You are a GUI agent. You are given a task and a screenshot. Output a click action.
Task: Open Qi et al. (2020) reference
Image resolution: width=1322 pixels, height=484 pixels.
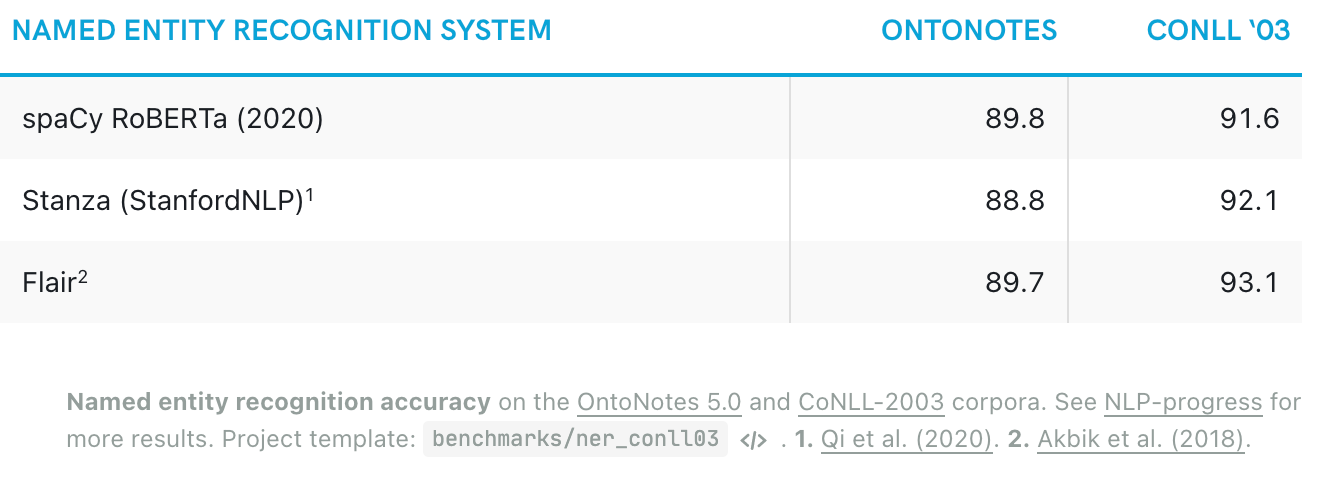[907, 440]
